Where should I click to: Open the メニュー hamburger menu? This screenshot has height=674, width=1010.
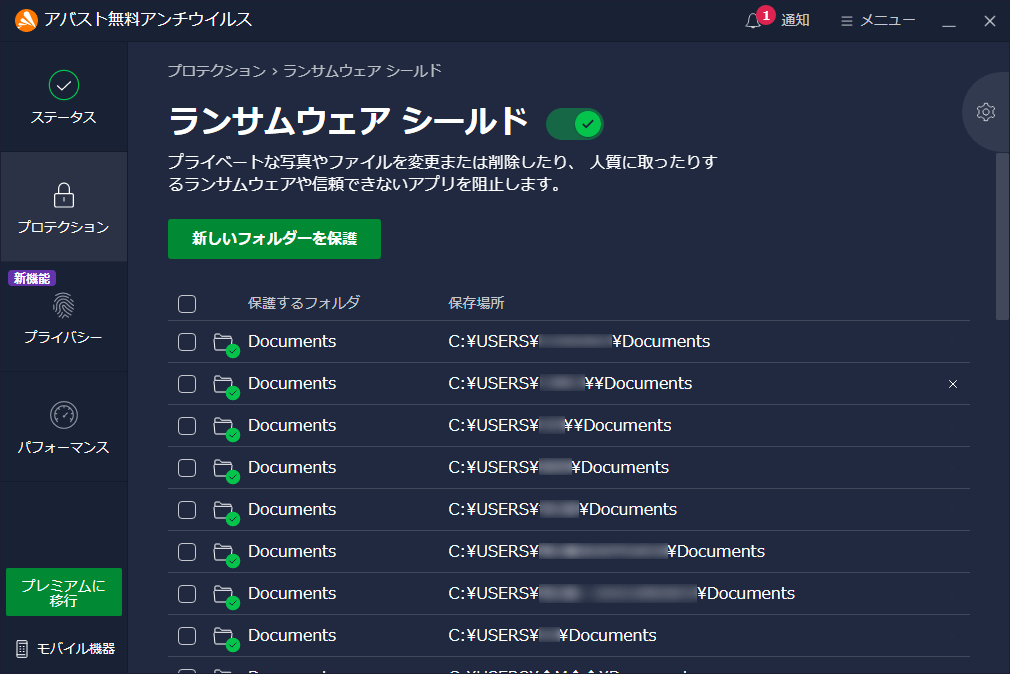[877, 21]
